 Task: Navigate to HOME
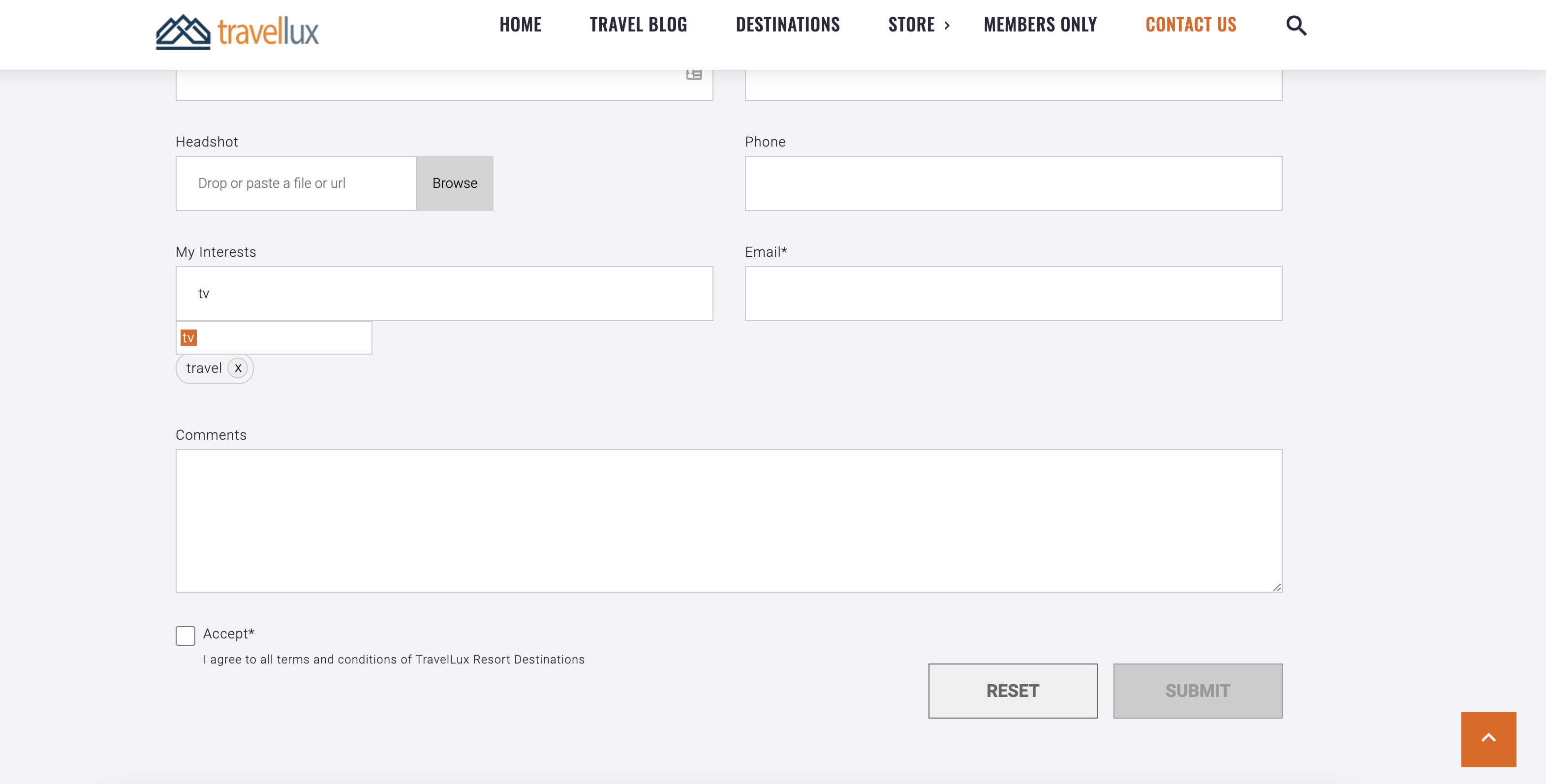coord(520,25)
